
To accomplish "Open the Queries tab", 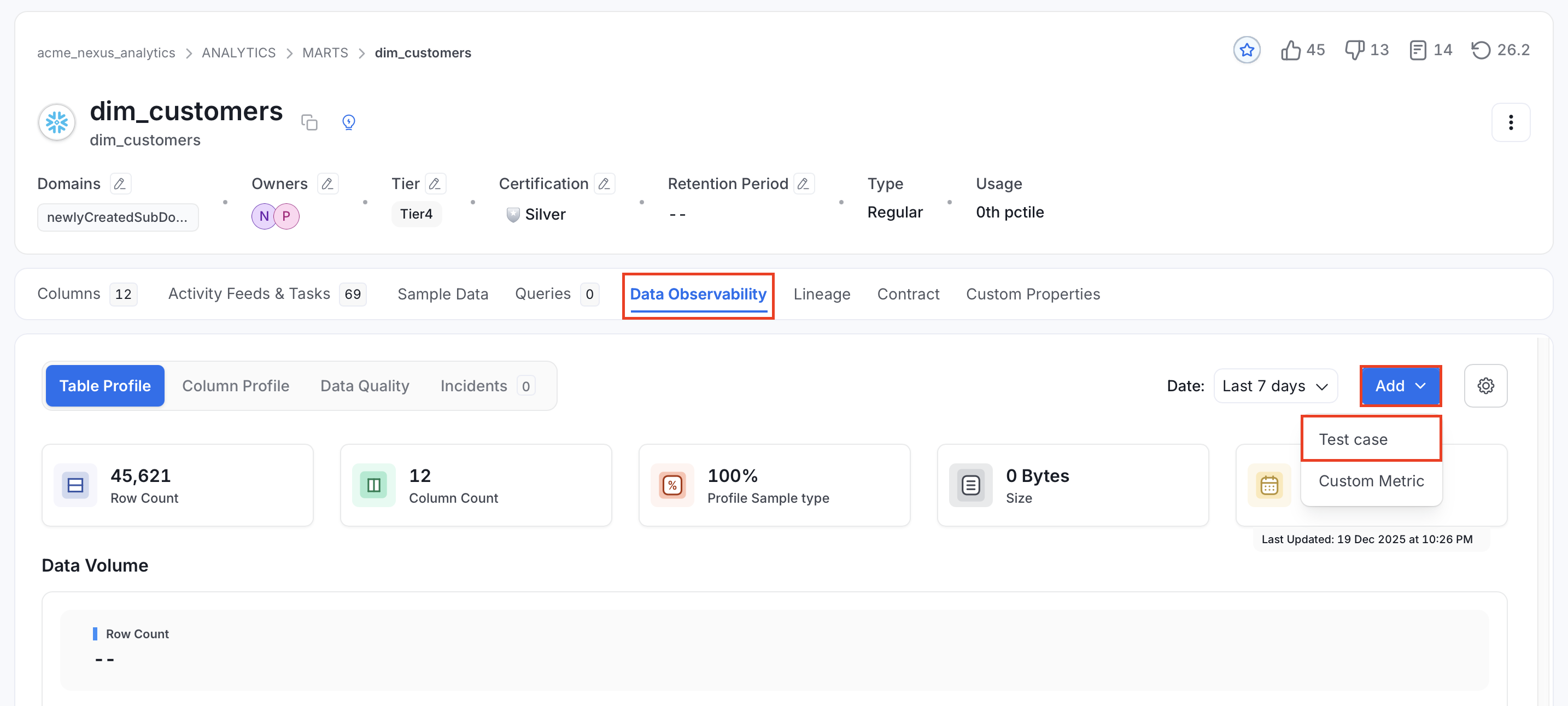I will click(557, 294).
